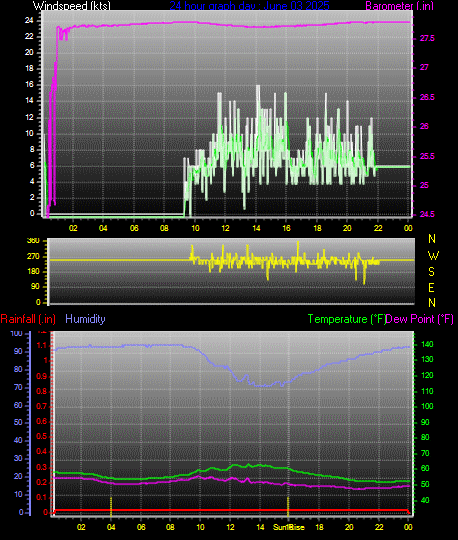
Task: Click the S compass letter
Action: 431,272
